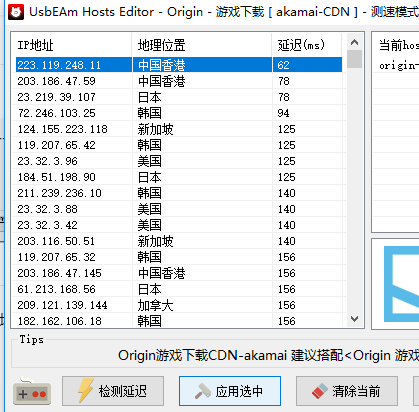Image resolution: width=419 pixels, height=412 pixels.
Task: Click the 检测延迟 button label
Action: click(122, 391)
